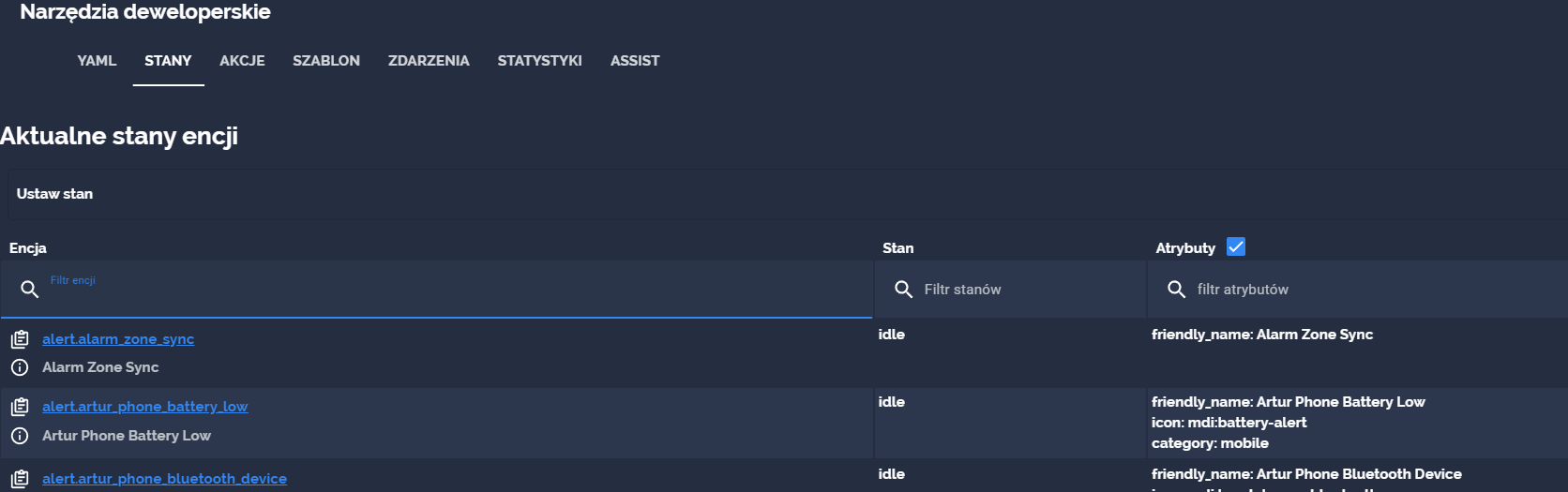This screenshot has width=1568, height=492.
Task: Copy entity ID alert.artur_phone_battery_low
Action: pos(20,407)
